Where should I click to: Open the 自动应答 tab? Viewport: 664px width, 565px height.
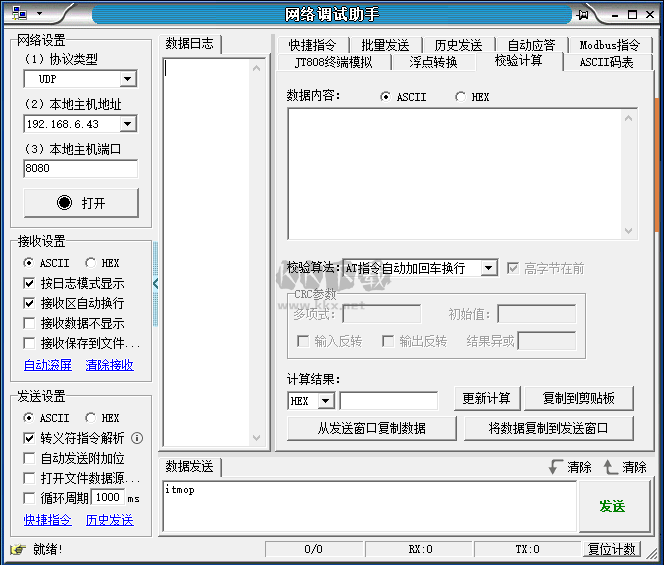531,45
